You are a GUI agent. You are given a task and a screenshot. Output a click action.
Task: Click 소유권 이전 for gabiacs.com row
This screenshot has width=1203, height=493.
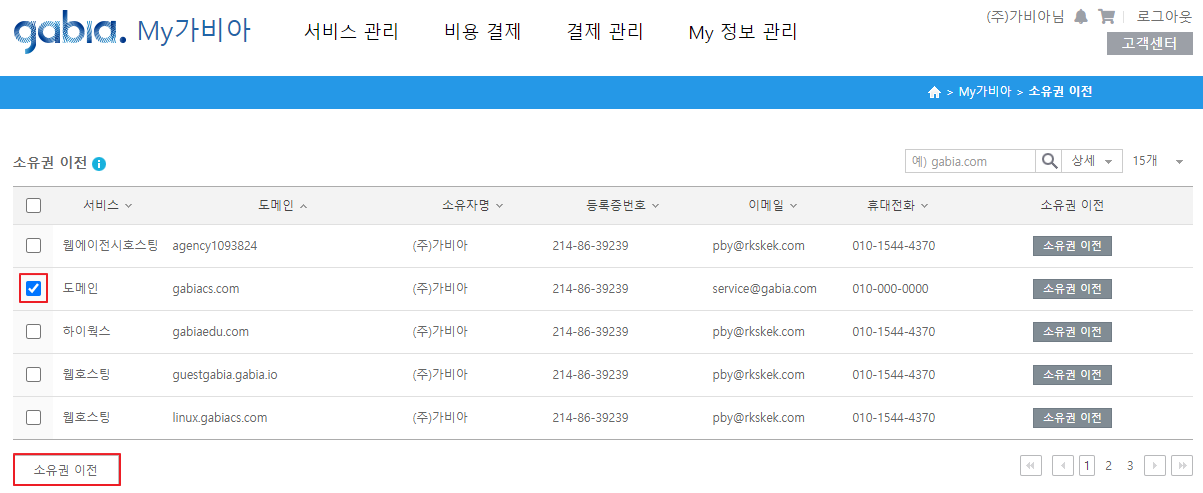pyautogui.click(x=1072, y=289)
